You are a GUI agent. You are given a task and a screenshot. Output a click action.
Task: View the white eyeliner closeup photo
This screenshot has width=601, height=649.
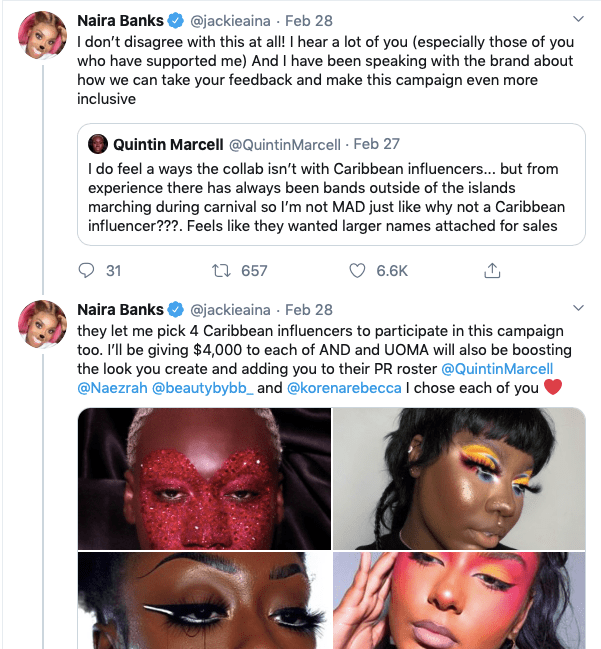[204, 600]
